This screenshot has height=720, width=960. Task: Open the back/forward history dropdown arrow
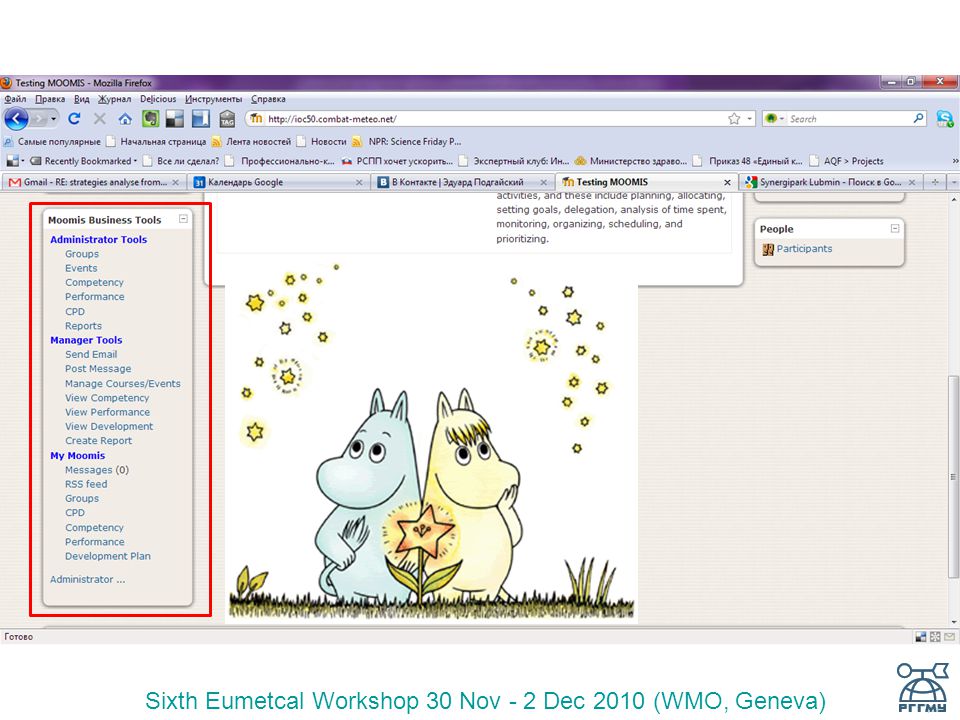coord(54,119)
